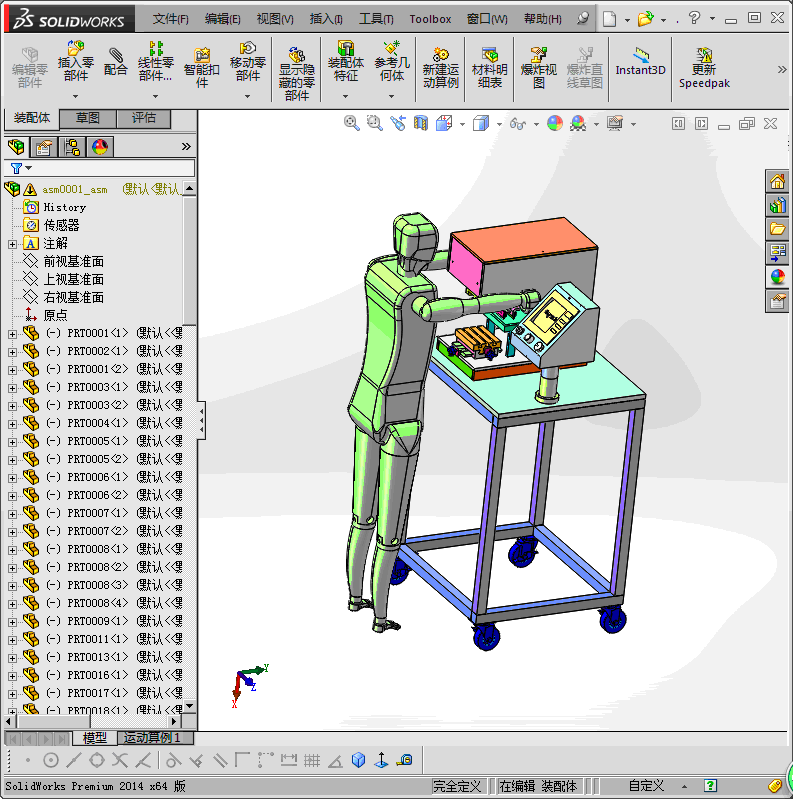Select the 原点 origin item
Viewport: 793px width, 799px height.
coord(55,315)
